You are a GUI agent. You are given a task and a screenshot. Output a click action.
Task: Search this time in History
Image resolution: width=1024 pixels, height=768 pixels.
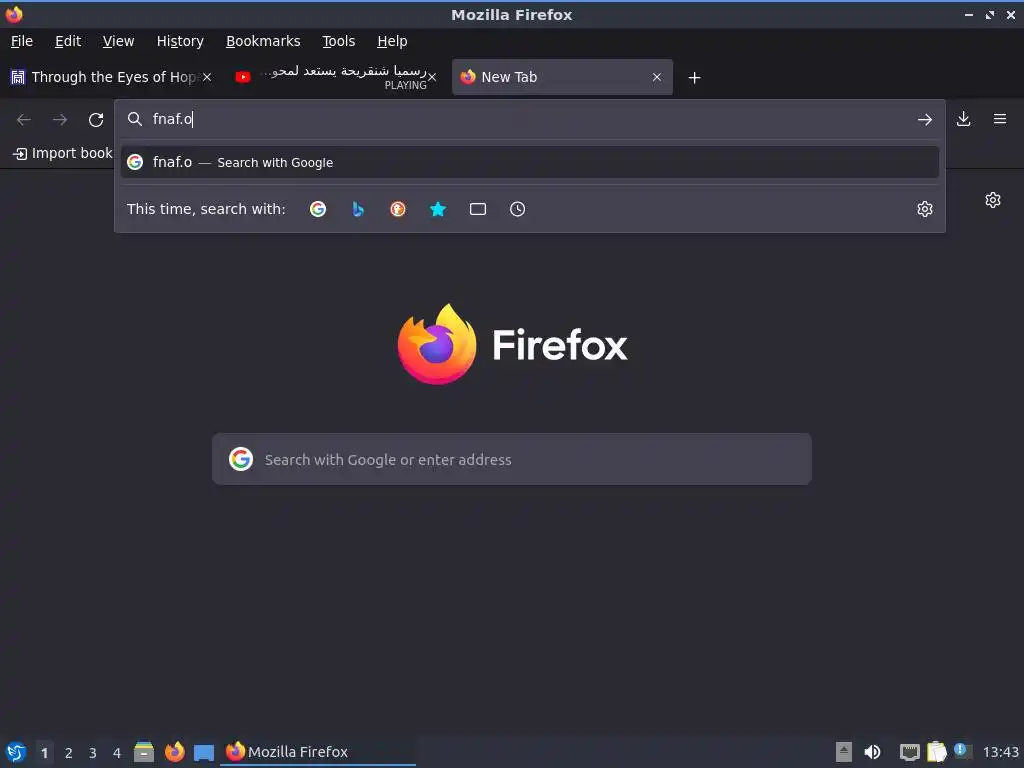(x=517, y=209)
